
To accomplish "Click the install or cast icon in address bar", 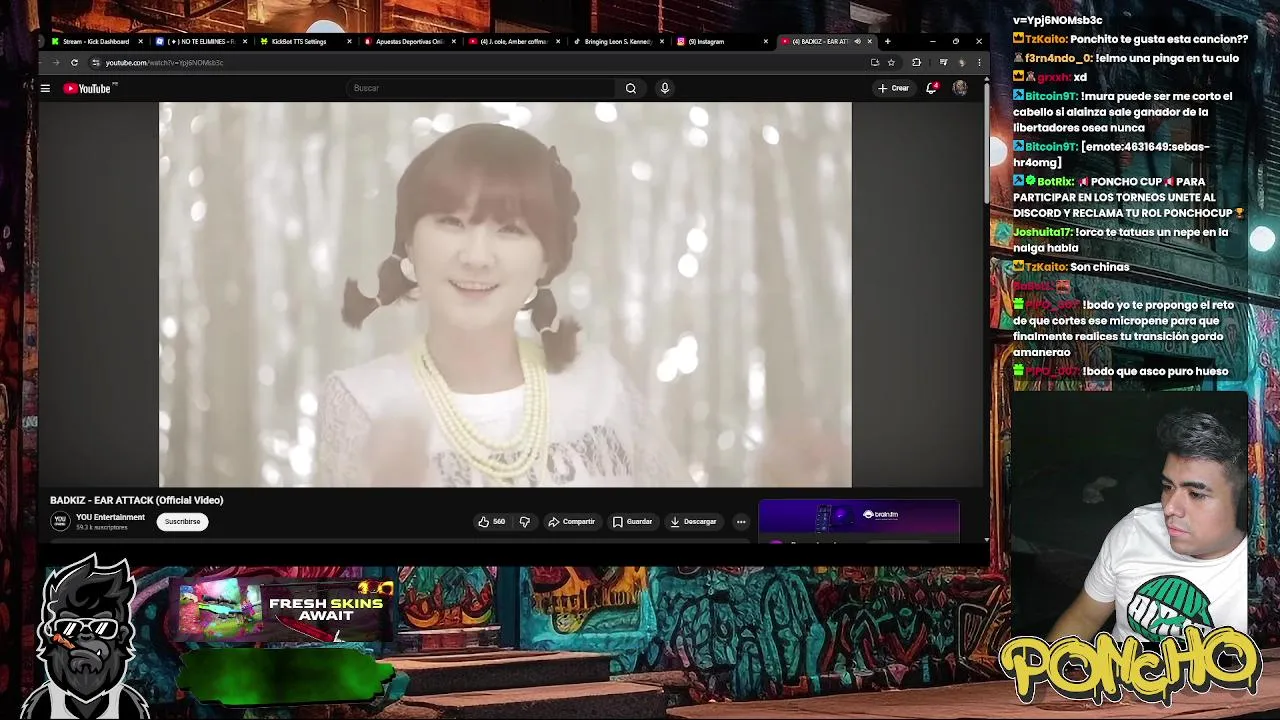I will pyautogui.click(x=875, y=62).
